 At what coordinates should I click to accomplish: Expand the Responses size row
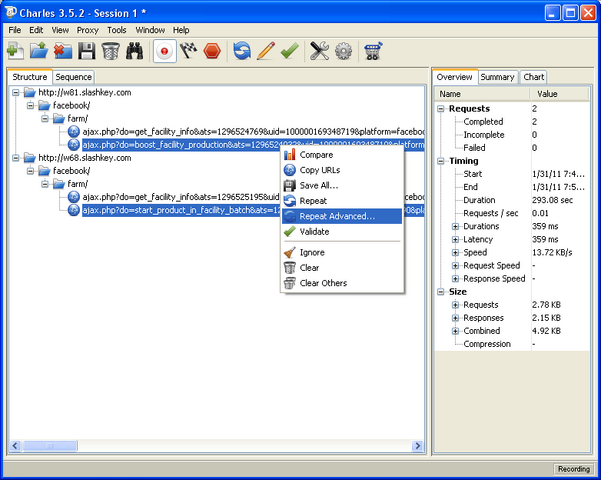[455, 318]
